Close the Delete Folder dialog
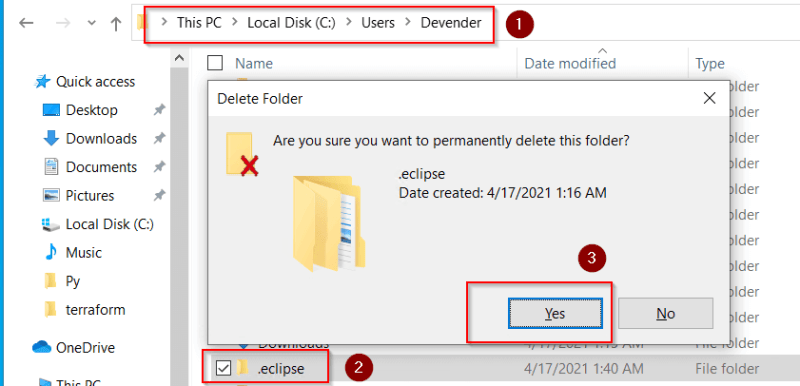The width and height of the screenshot is (800, 386). tap(709, 98)
